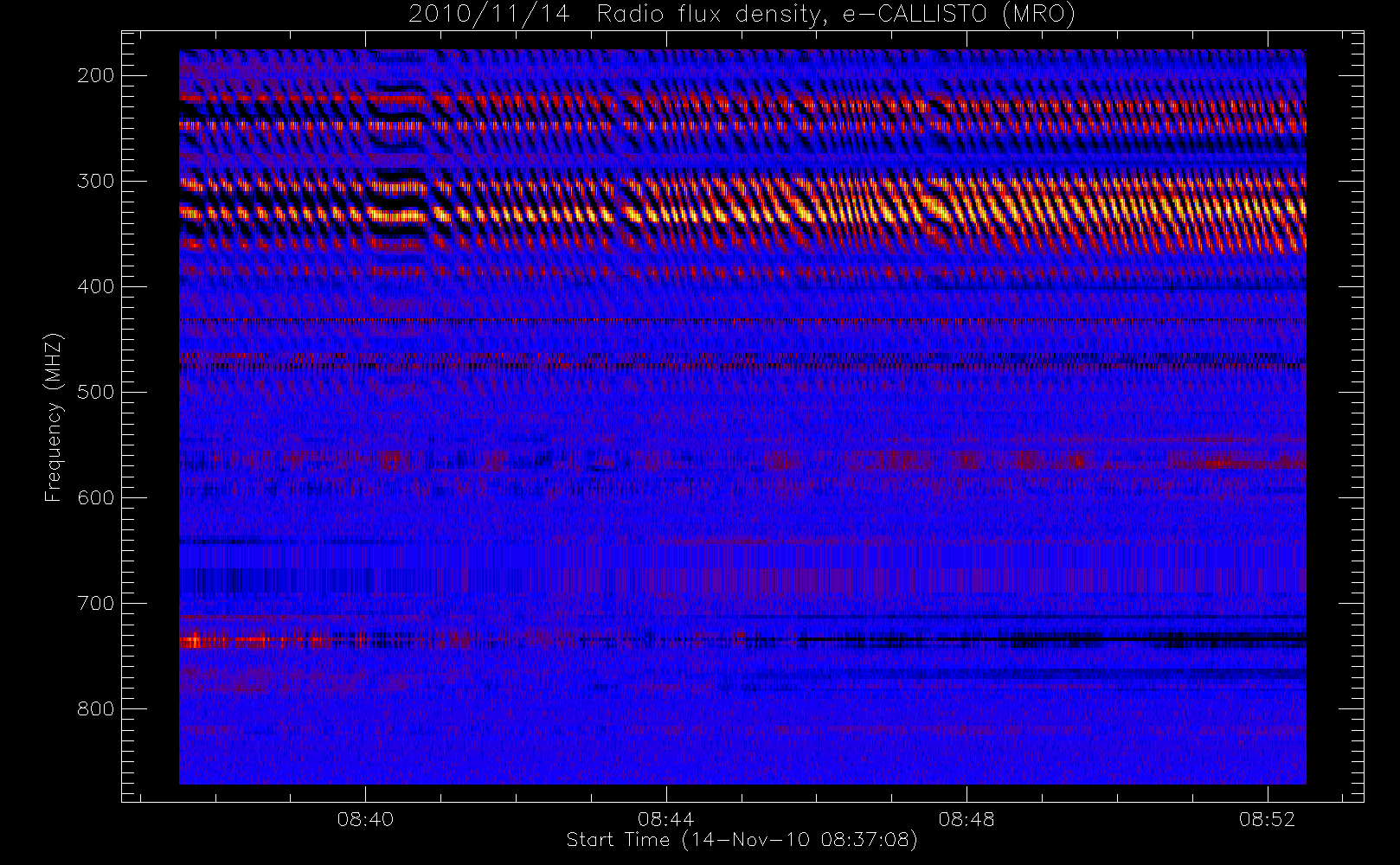The image size is (1400, 865).
Task: Click the 500 frequency tick label
Action: [95, 392]
